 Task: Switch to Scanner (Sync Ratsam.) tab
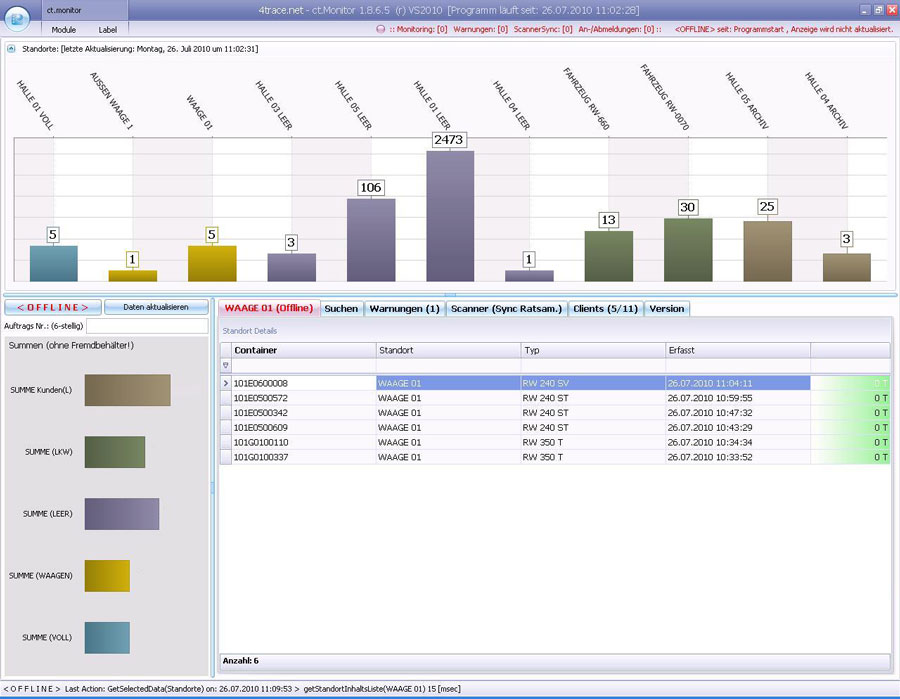508,309
